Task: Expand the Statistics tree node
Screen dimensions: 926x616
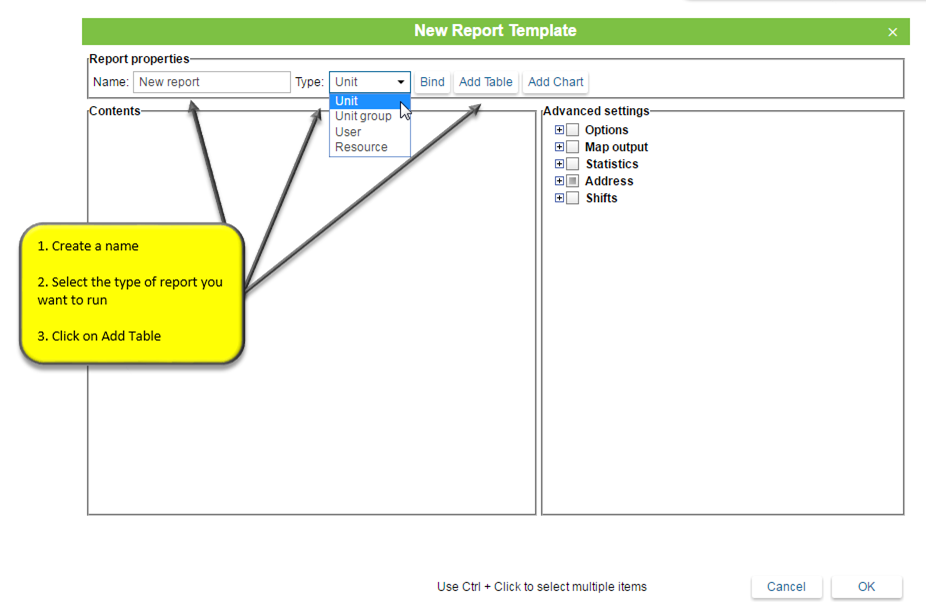Action: click(x=559, y=164)
